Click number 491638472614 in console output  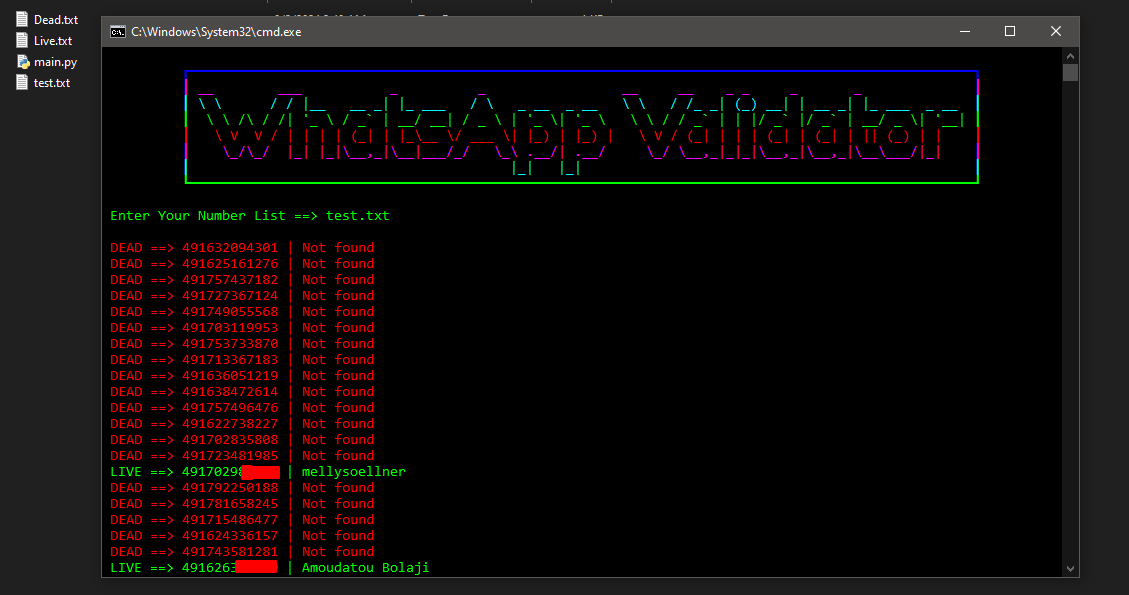pos(230,392)
